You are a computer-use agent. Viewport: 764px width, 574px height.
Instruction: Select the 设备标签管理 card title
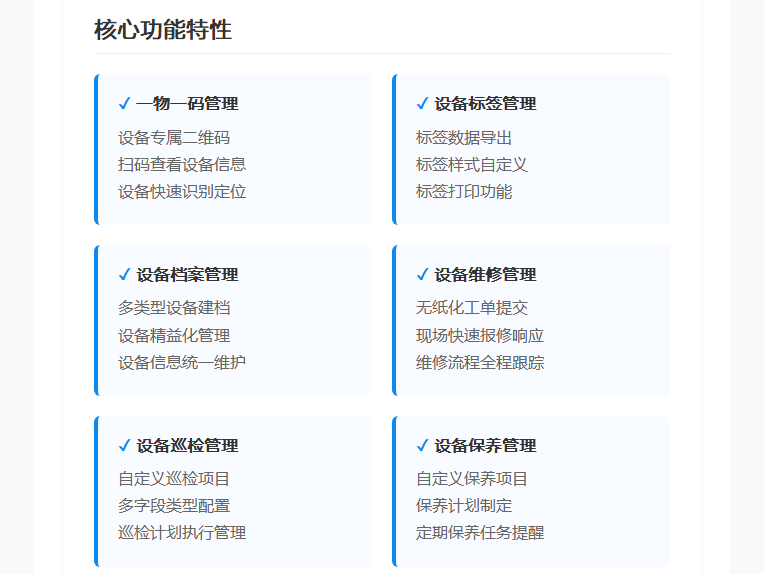(x=485, y=103)
